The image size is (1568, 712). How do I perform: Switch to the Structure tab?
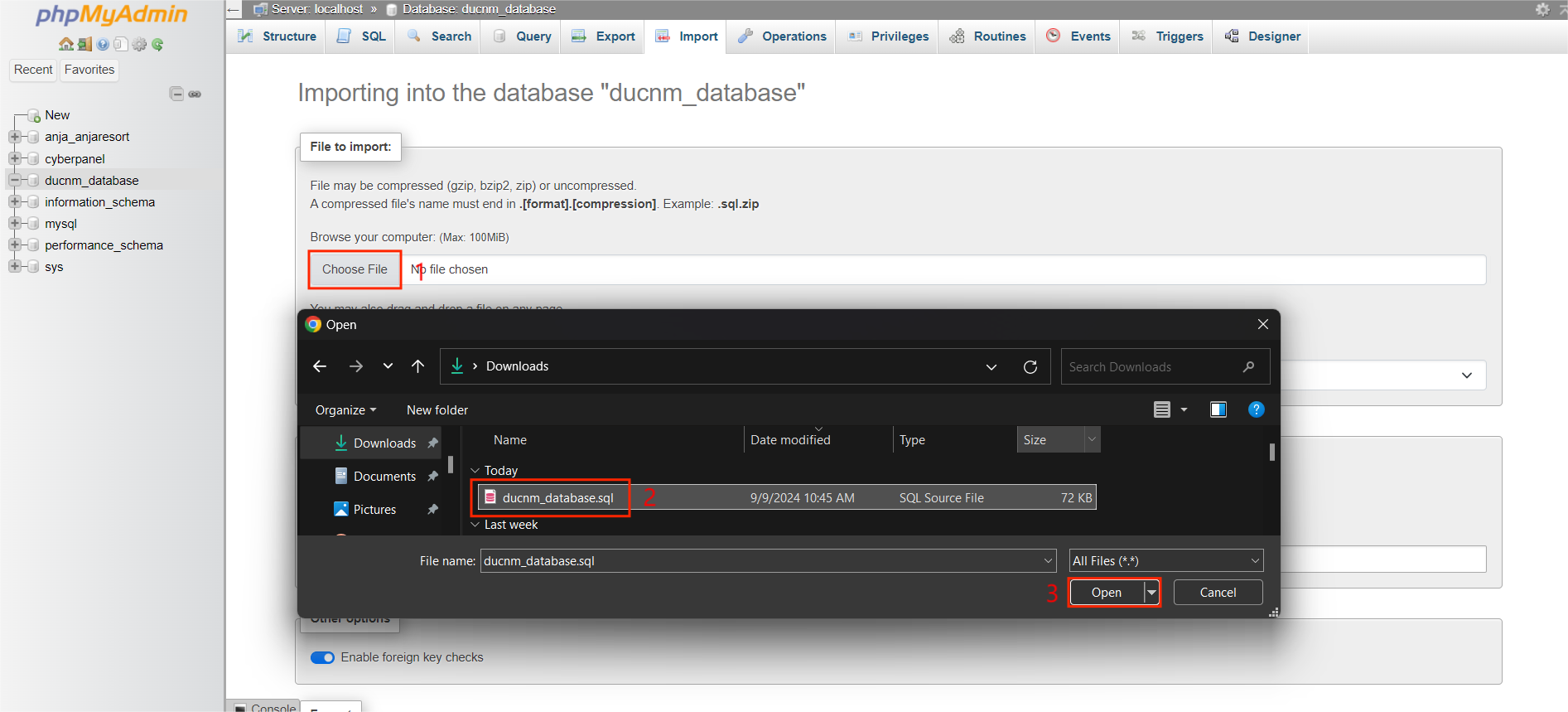coord(277,36)
